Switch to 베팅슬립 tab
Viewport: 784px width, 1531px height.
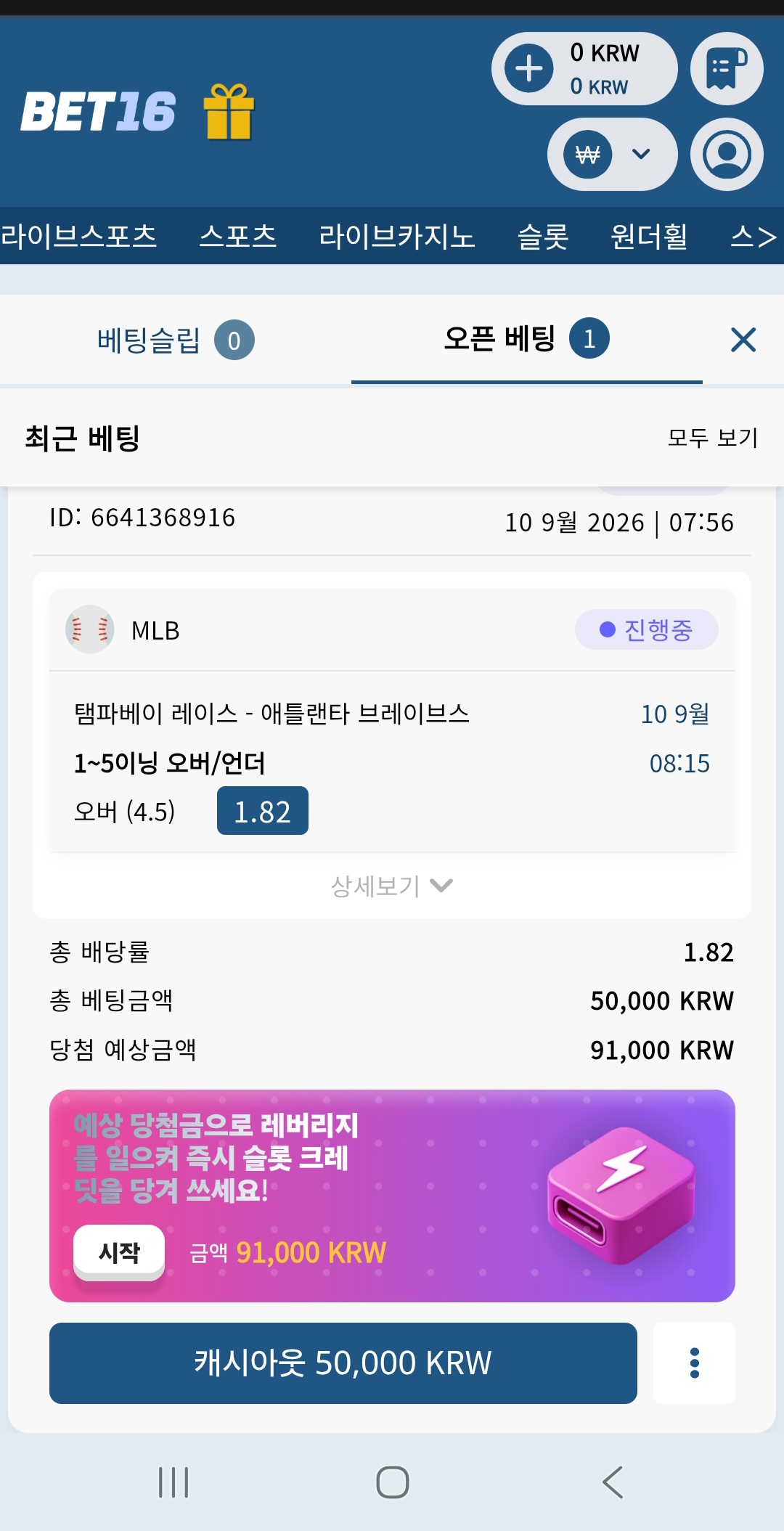click(x=176, y=340)
